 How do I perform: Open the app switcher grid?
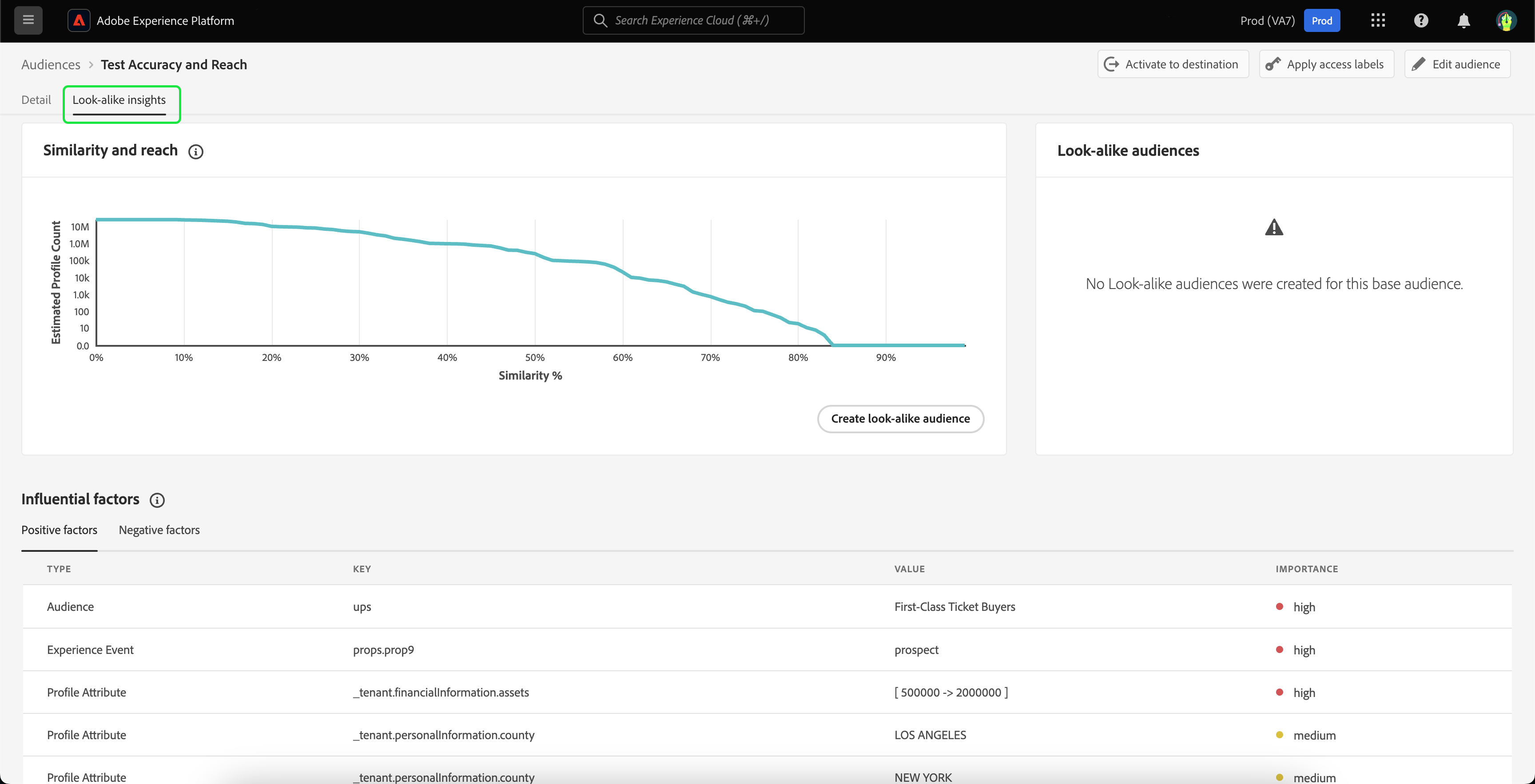pyautogui.click(x=1378, y=20)
